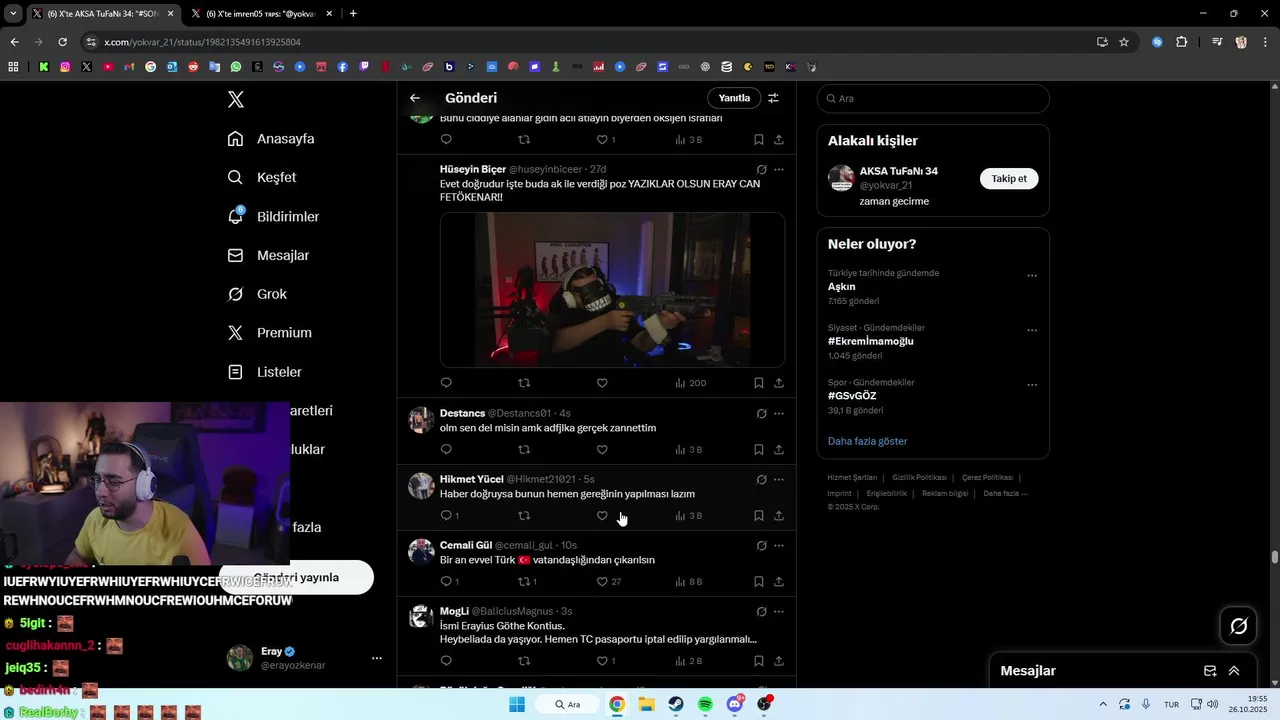1280x720 pixels.
Task: Reload the page in Chrome
Action: 62,42
